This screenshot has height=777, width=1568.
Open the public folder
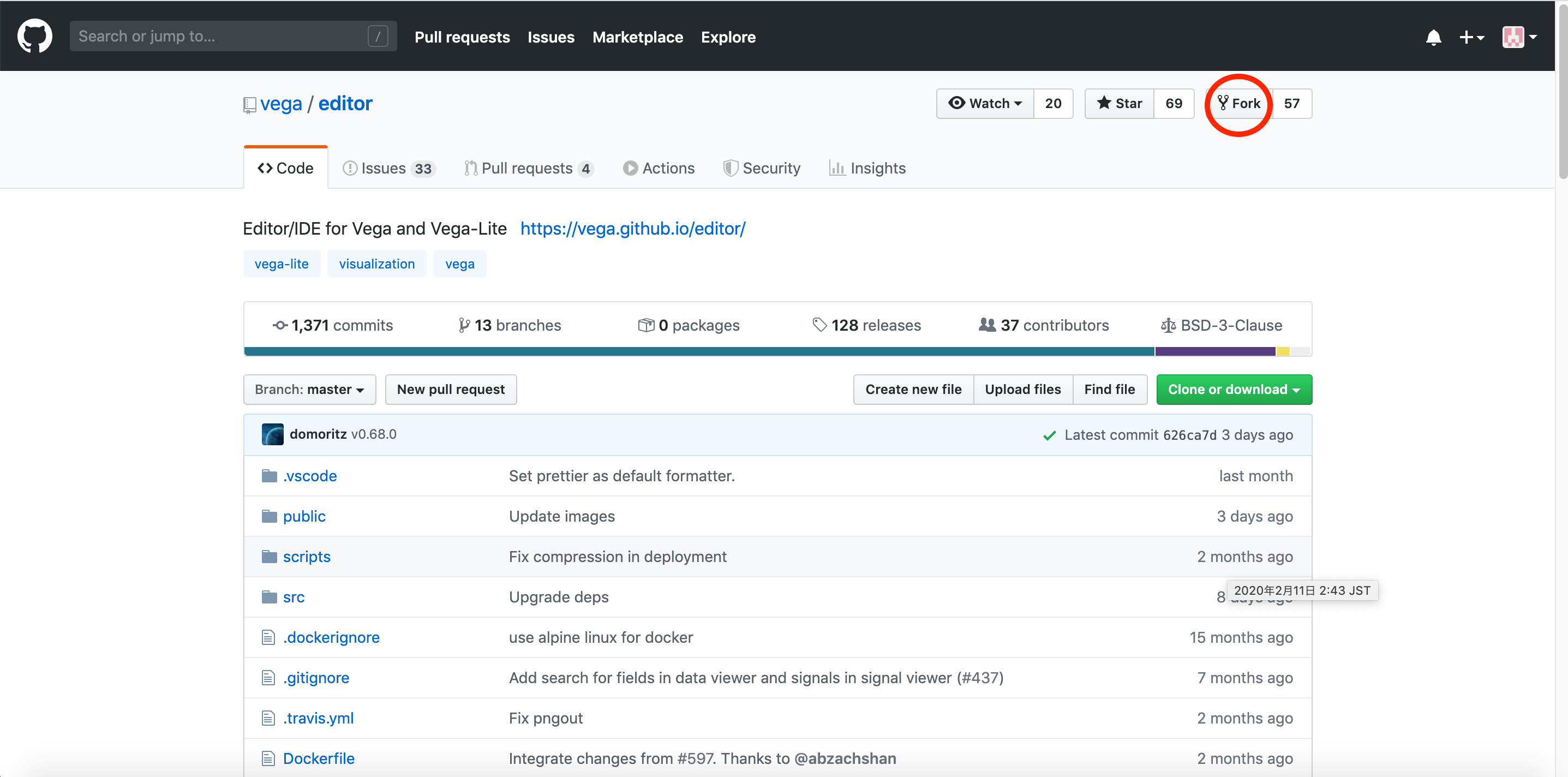pos(304,516)
